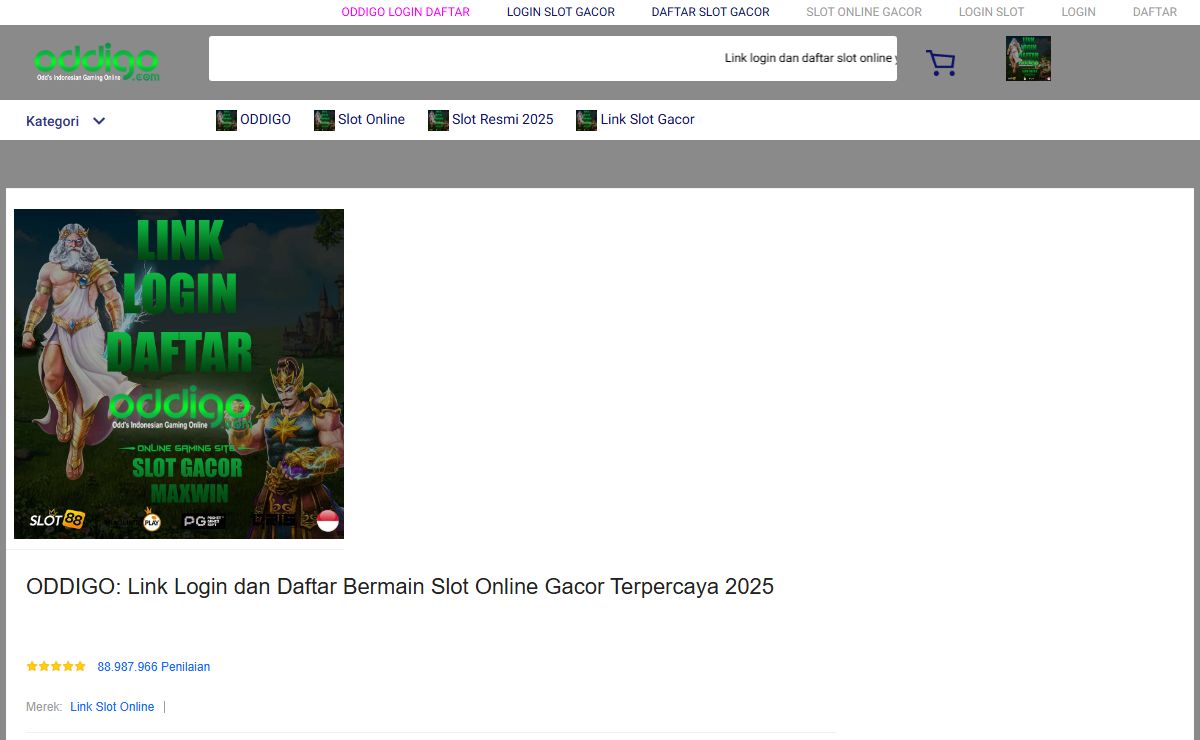Click the small icon next to Link Slot Gacor
The width and height of the screenshot is (1200, 740).
click(586, 120)
